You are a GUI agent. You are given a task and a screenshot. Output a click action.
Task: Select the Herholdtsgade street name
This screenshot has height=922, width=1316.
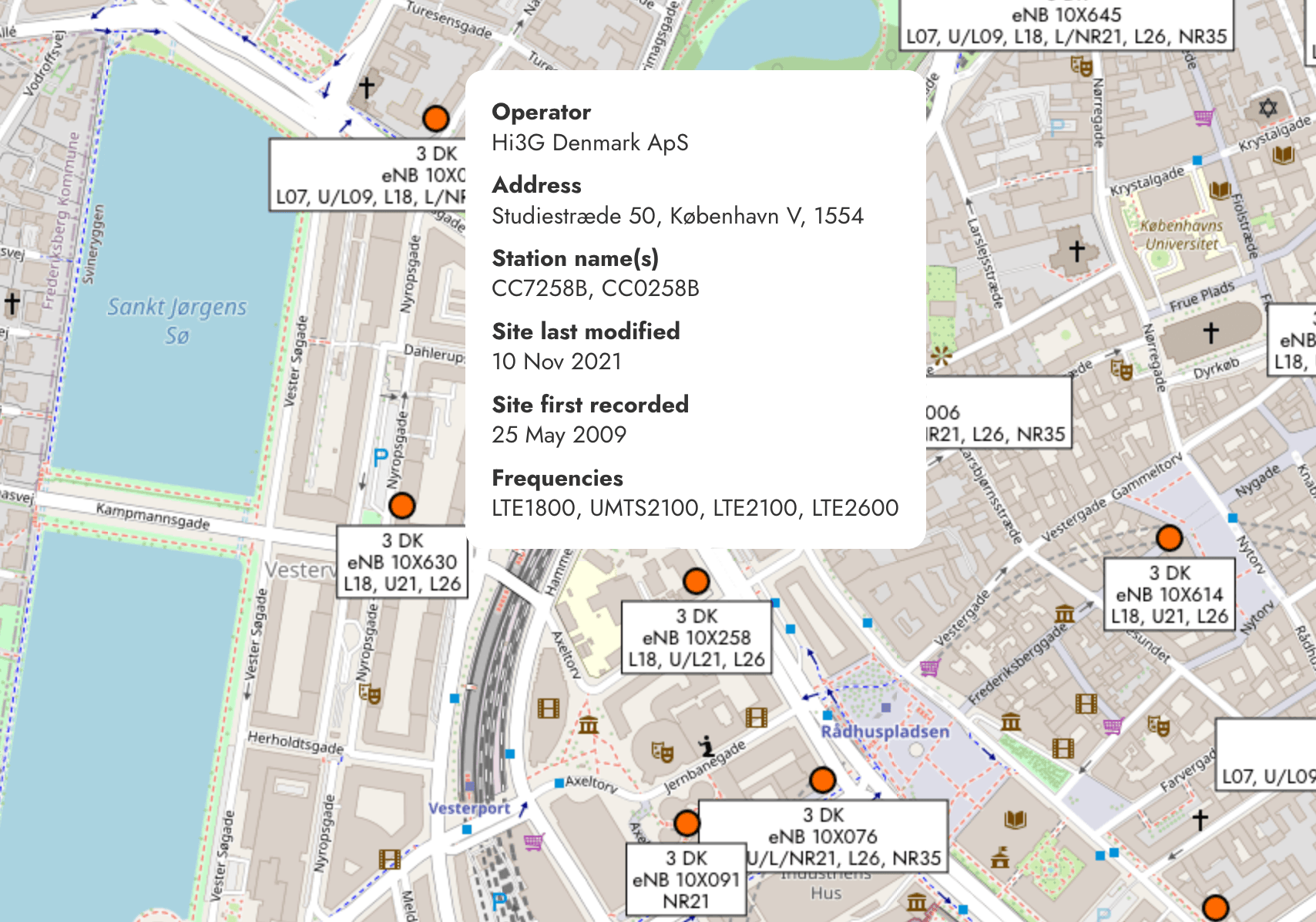(296, 742)
